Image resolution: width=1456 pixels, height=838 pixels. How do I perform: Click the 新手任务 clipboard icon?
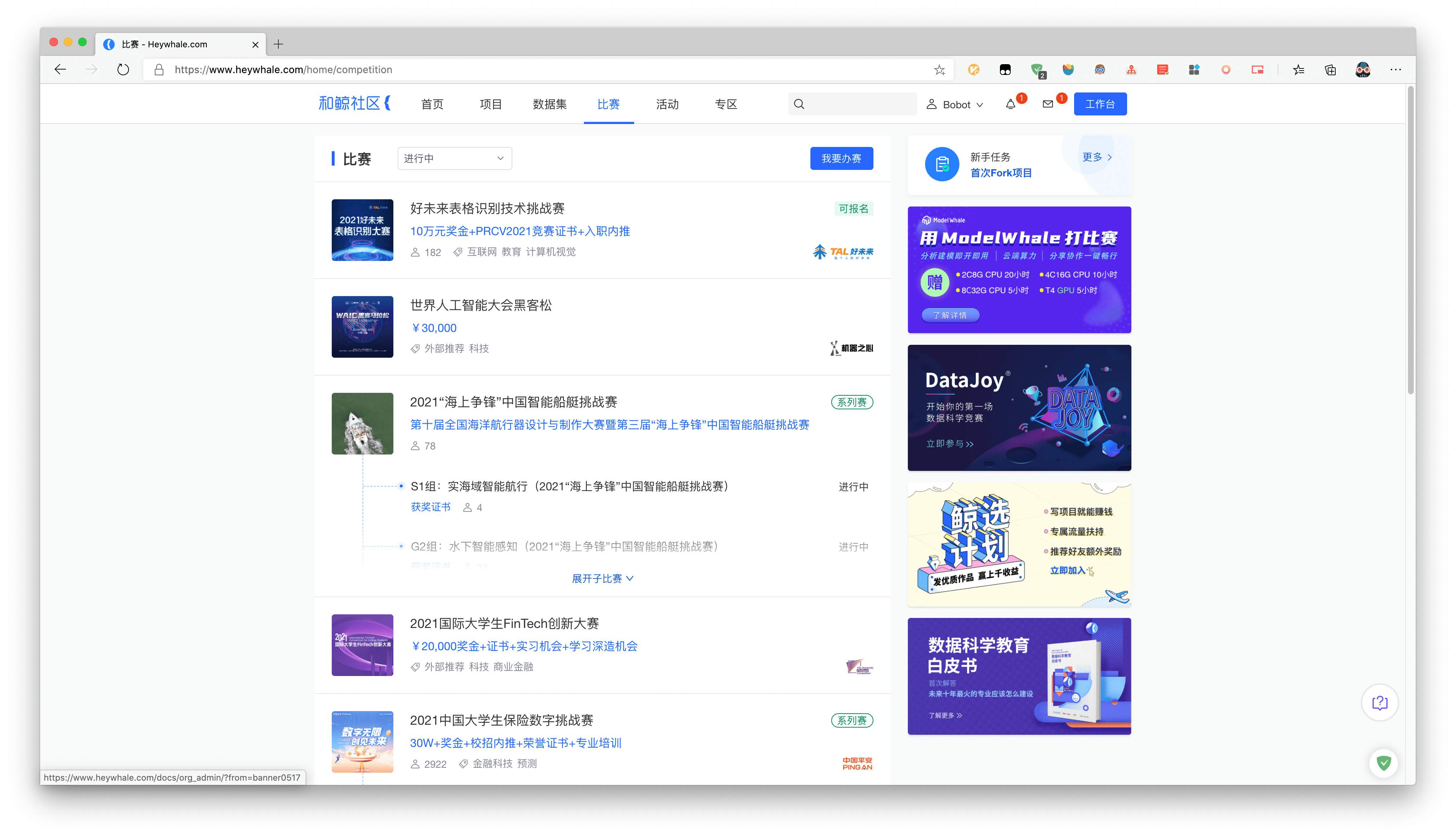click(942, 165)
